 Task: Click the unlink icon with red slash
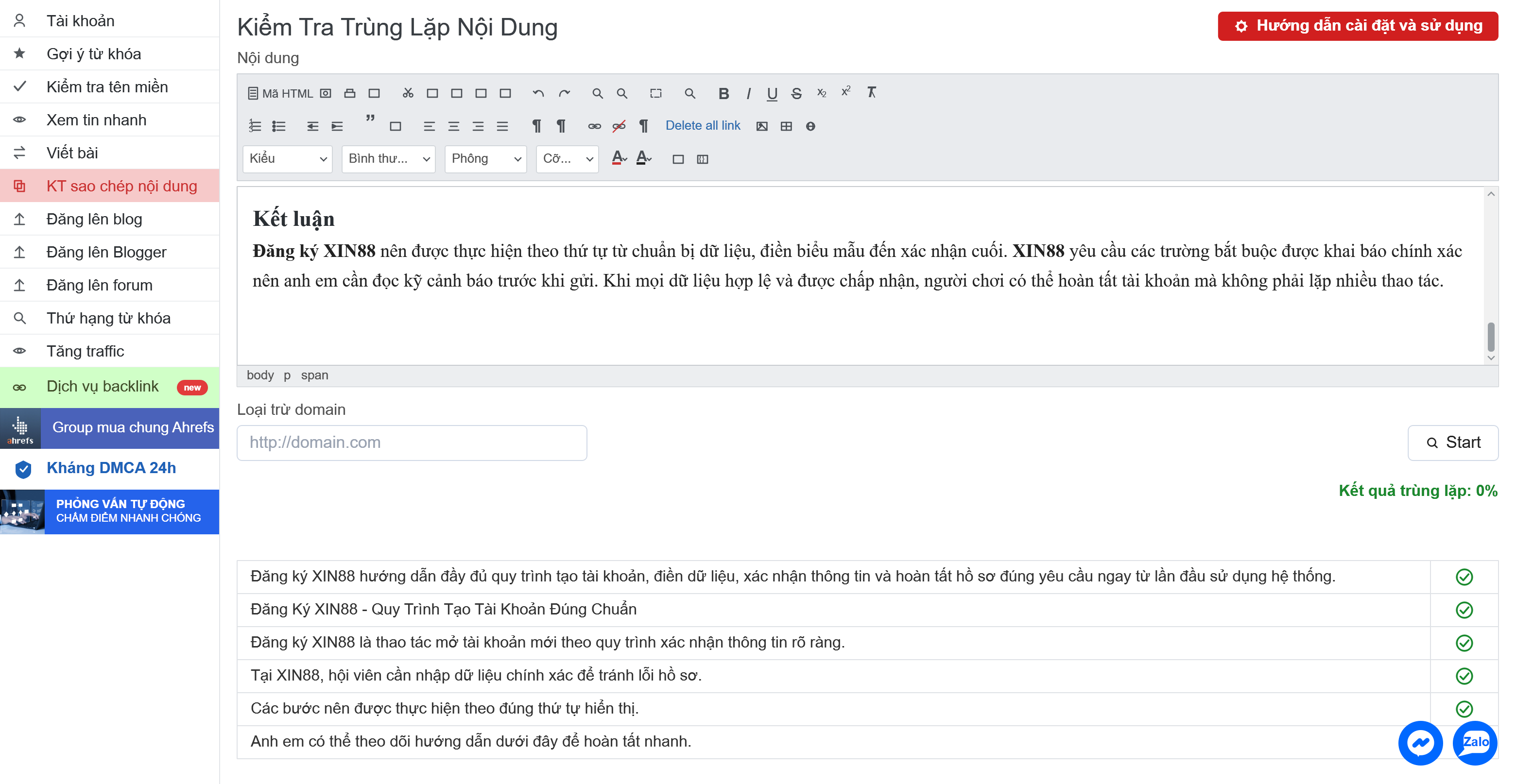pyautogui.click(x=619, y=126)
